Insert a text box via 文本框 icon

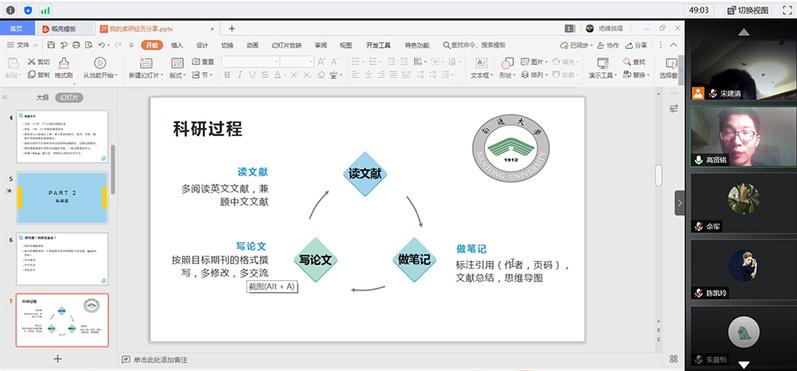point(481,63)
